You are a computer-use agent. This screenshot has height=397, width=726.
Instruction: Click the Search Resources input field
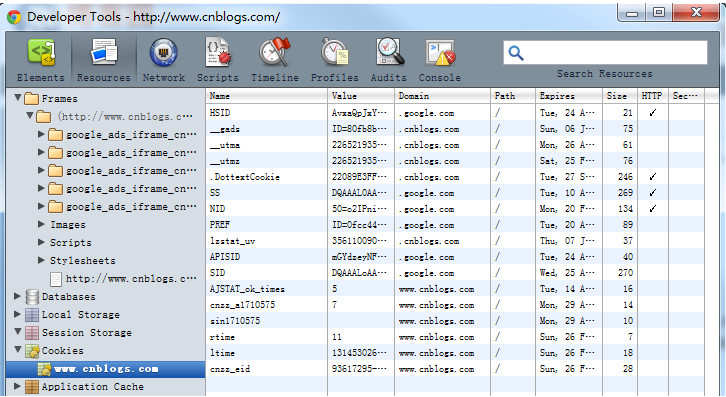coord(605,53)
